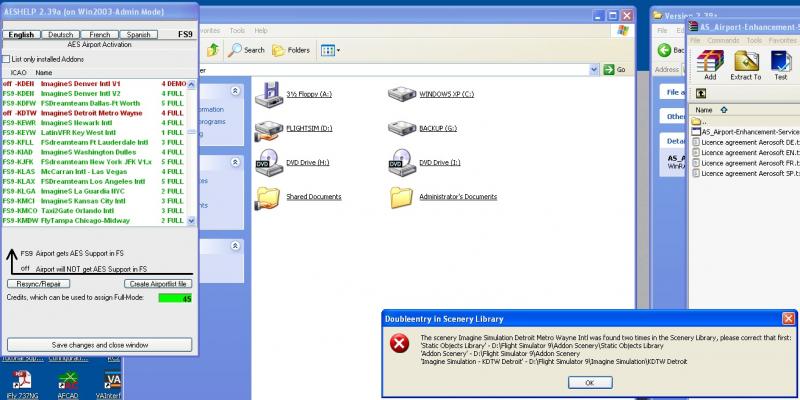Switch AESHELP language to French
This screenshot has width=800, height=400.
point(99,35)
